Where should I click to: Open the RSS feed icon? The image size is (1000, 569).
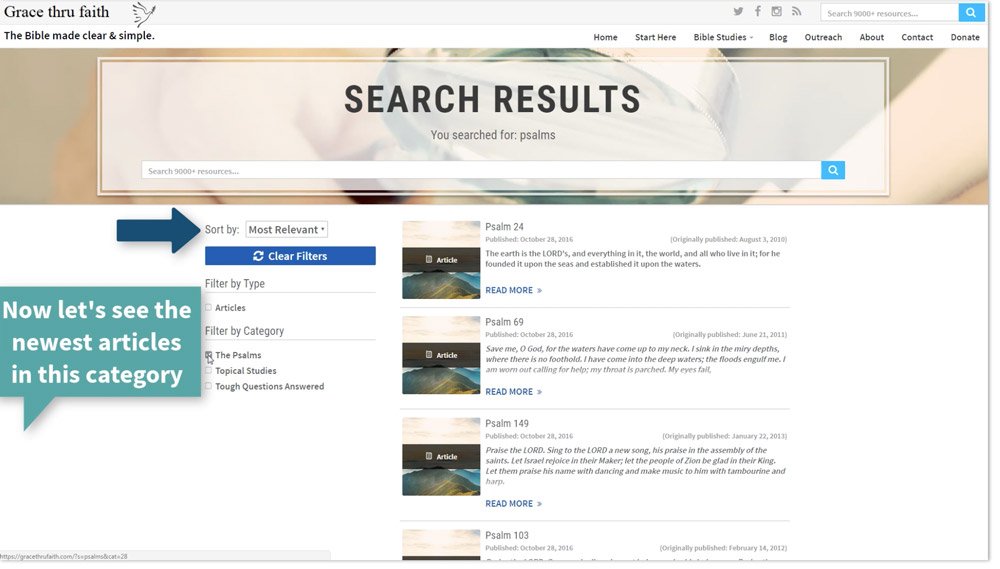coord(797,11)
